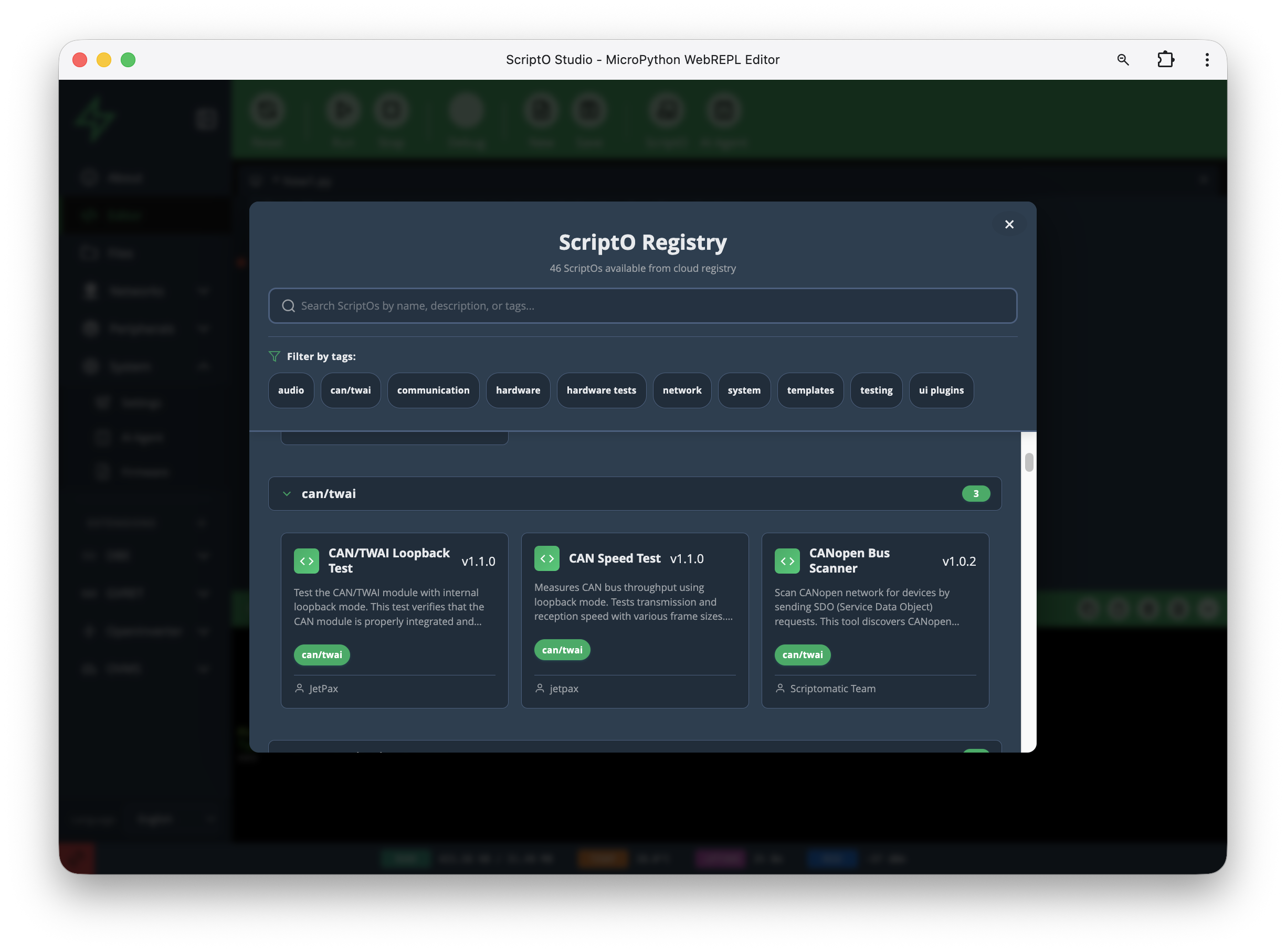Click the CANopen Bus Scanner code icon
The image size is (1286, 952).
click(x=787, y=560)
